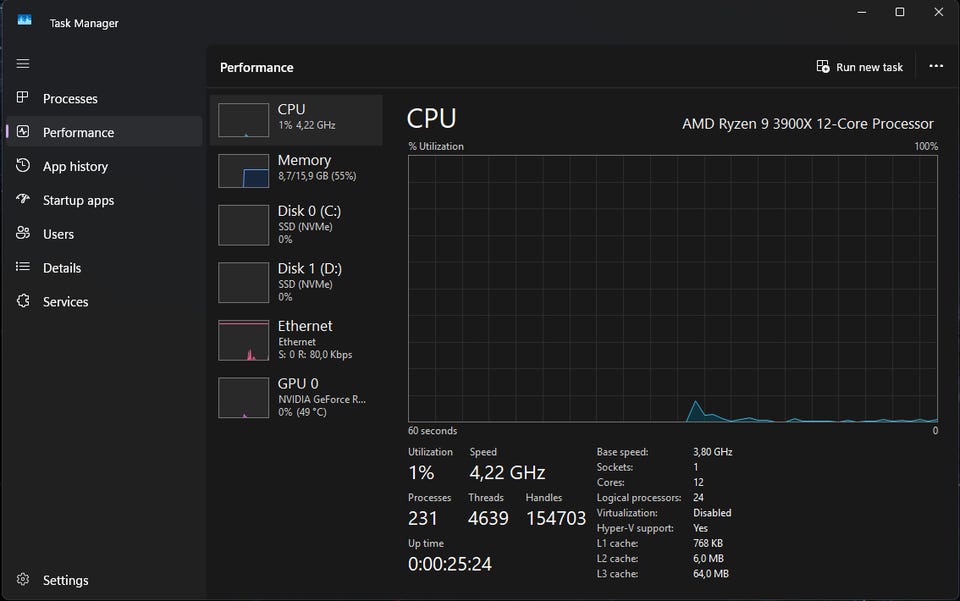Viewport: 960px width, 601px height.
Task: Open App history via its clock icon
Action: 23,166
